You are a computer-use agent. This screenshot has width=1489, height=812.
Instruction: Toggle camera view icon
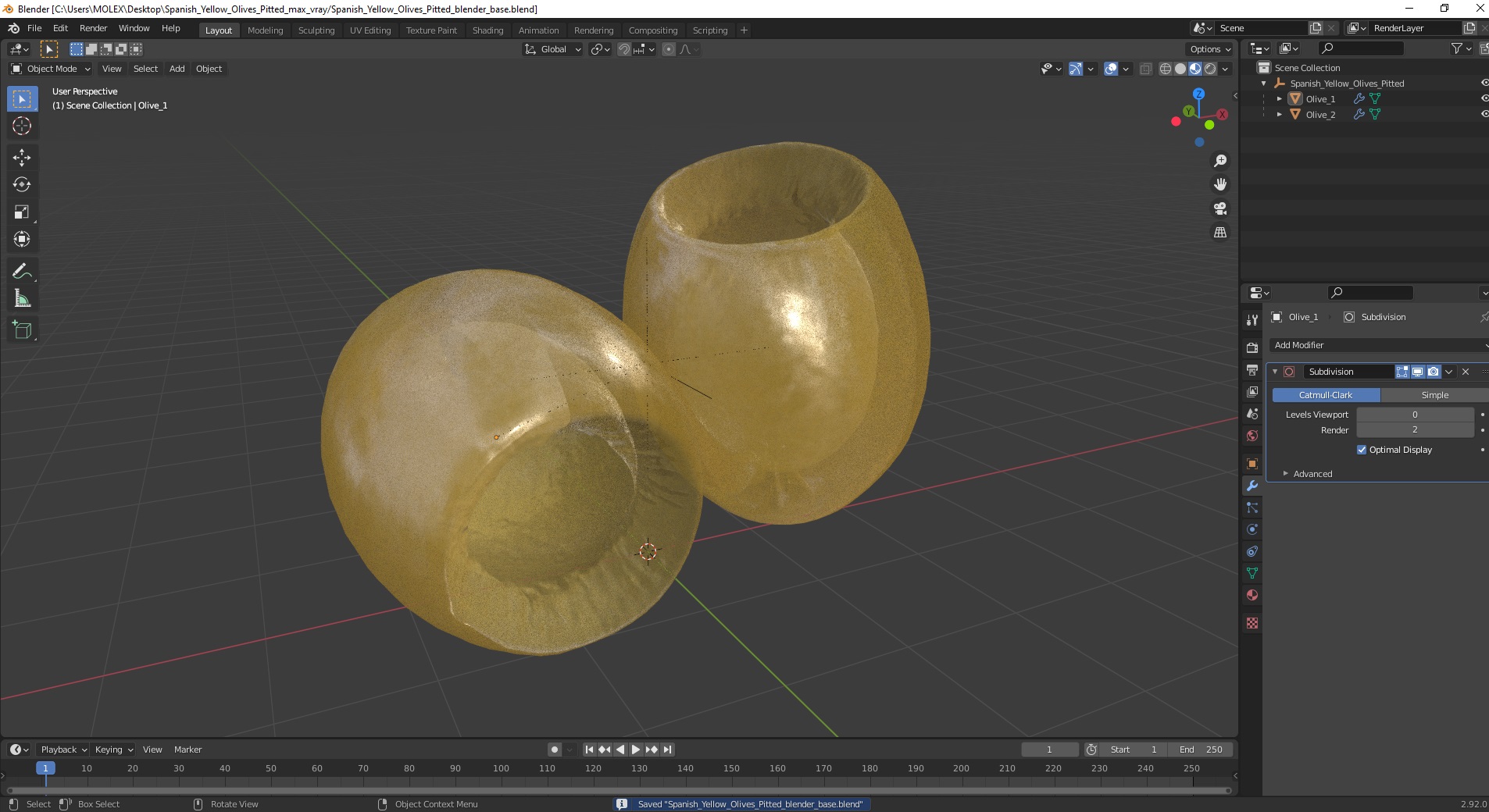[1220, 208]
